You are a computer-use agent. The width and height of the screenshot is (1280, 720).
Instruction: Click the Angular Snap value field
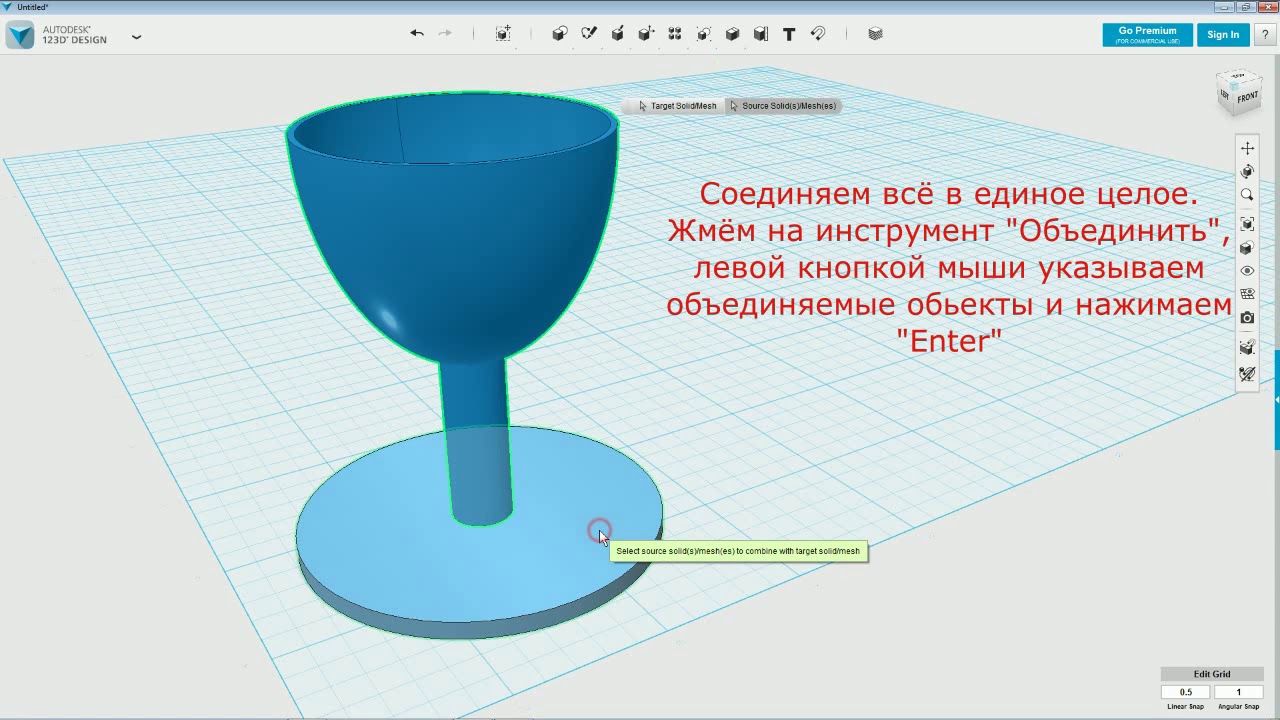[1238, 692]
